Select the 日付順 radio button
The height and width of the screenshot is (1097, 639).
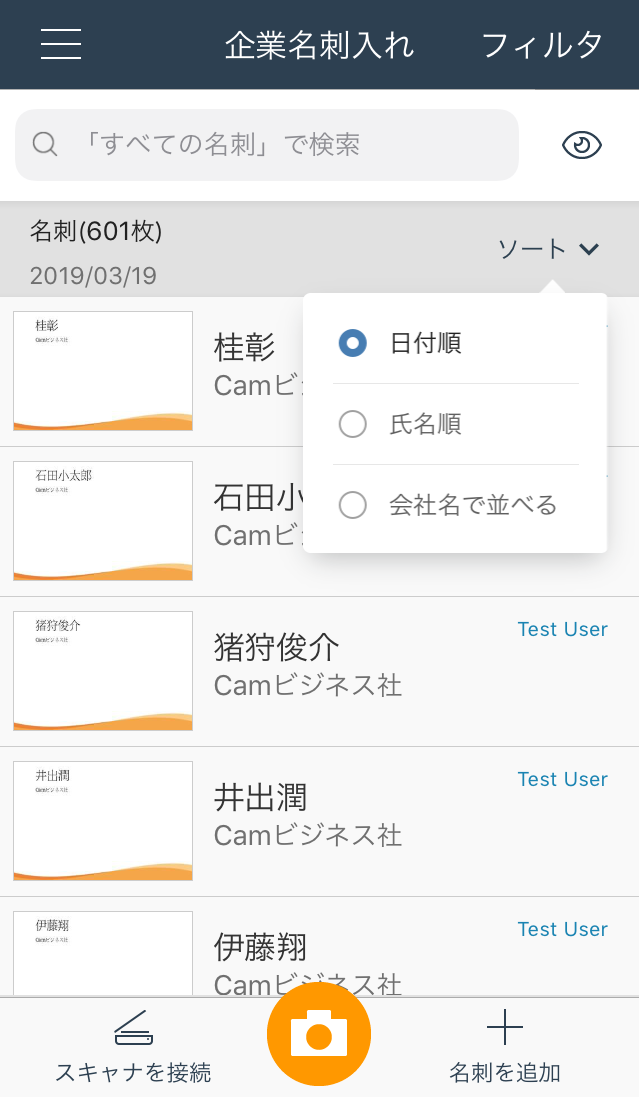click(x=352, y=343)
